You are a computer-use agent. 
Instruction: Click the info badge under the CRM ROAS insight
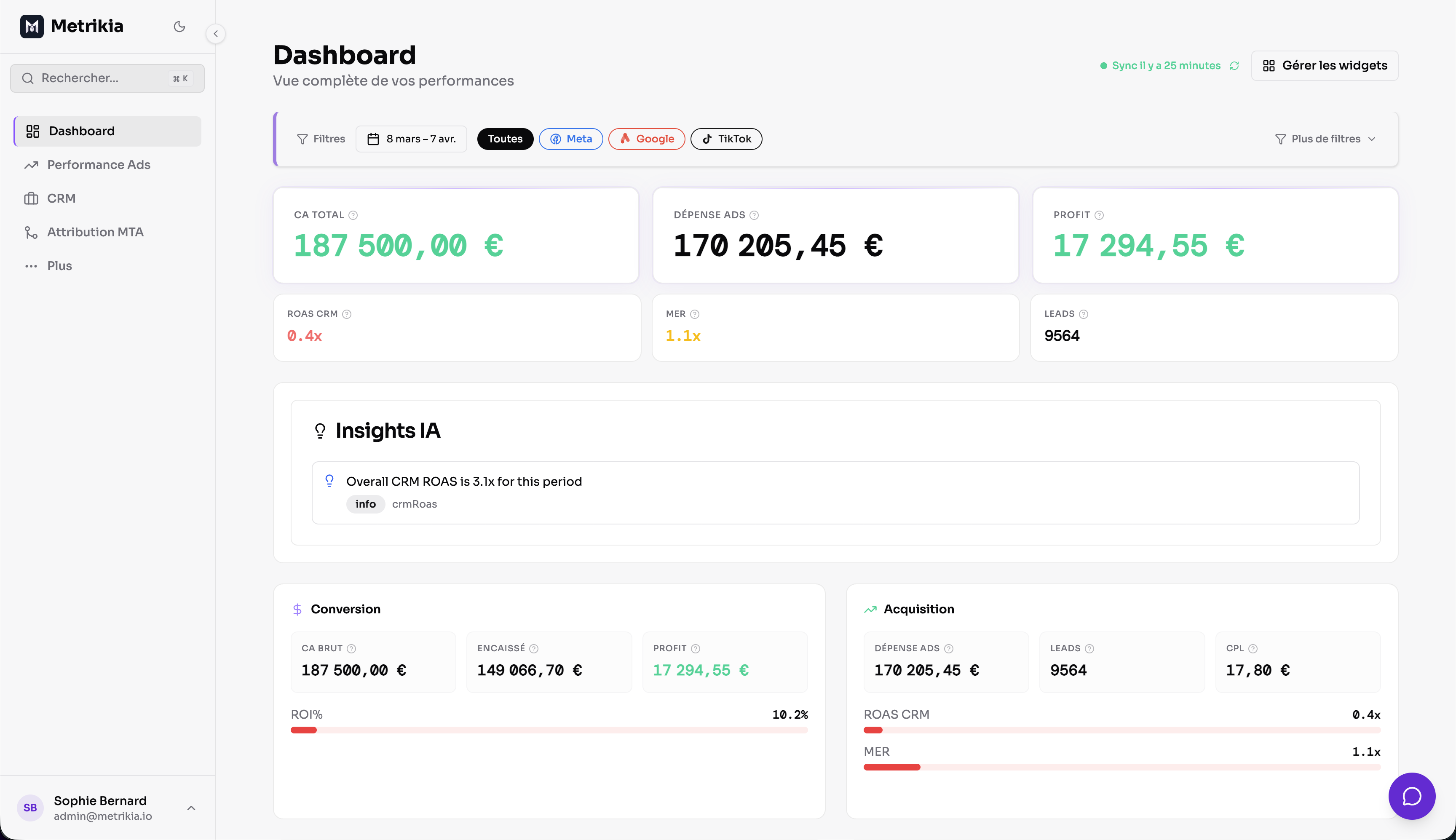click(x=365, y=504)
